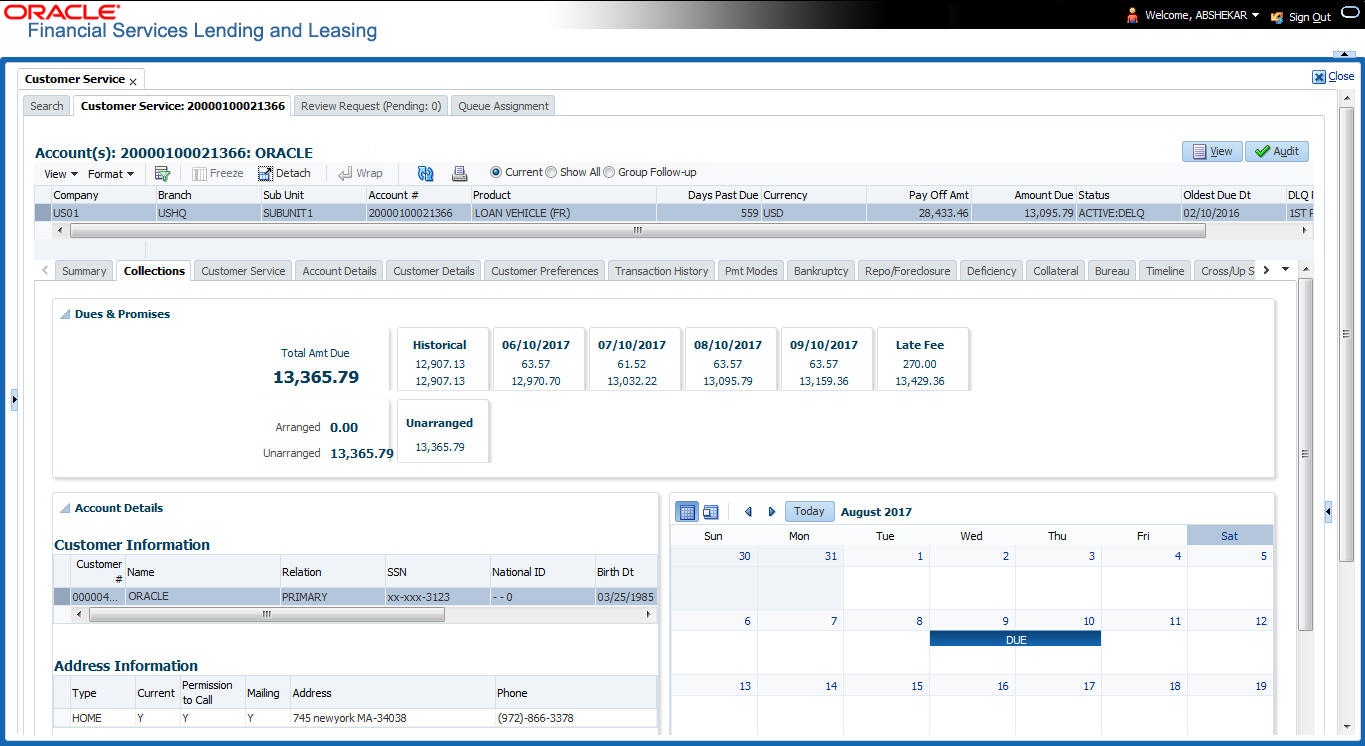Image resolution: width=1365 pixels, height=746 pixels.
Task: Click the DUE event on calendar
Action: click(x=1015, y=639)
